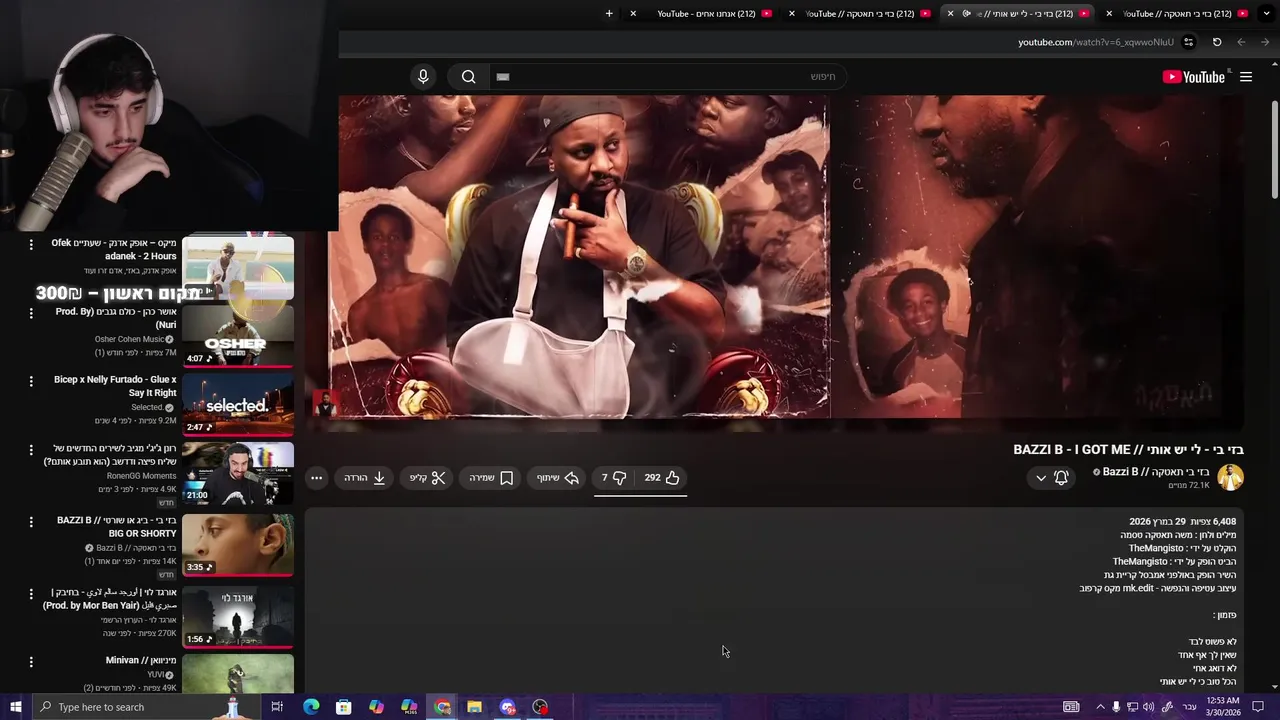Click the youtube.com address bar URL

pyautogui.click(x=1096, y=42)
